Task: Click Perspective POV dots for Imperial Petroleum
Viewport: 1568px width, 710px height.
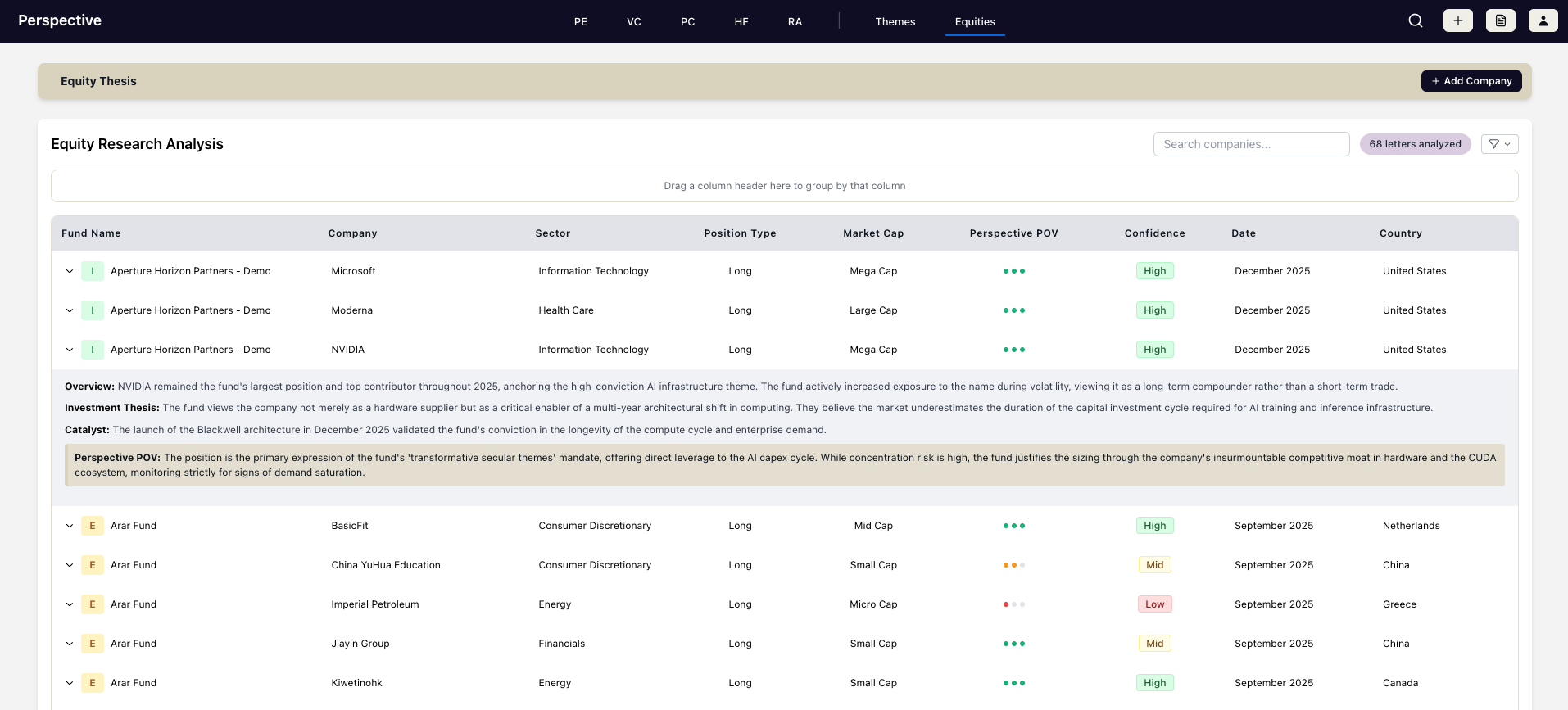Action: click(x=1013, y=604)
